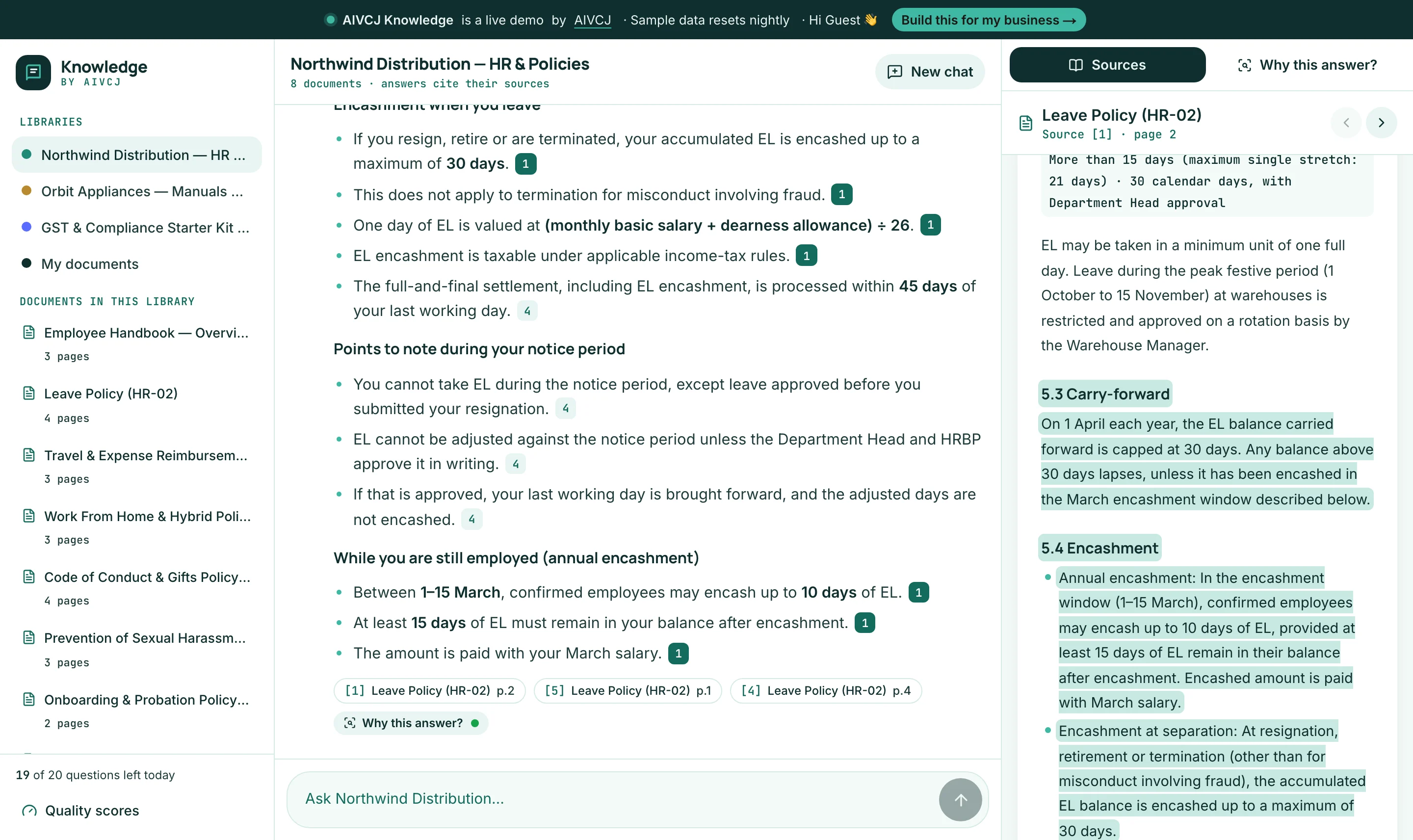
Task: Click citation 1 after 'misconduct involving fraud'
Action: click(841, 194)
